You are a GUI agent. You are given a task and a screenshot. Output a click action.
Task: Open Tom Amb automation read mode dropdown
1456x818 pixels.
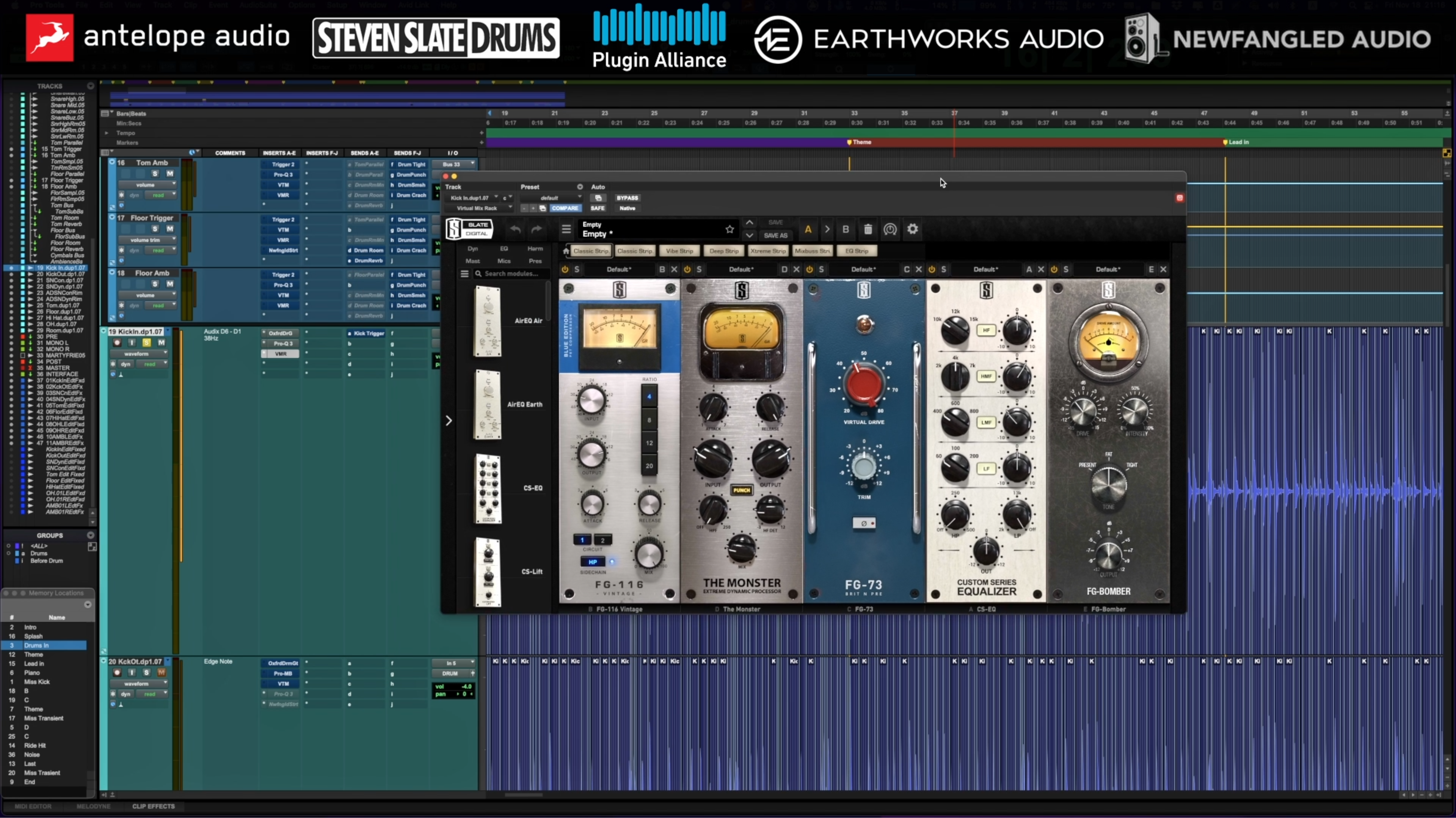[x=160, y=195]
